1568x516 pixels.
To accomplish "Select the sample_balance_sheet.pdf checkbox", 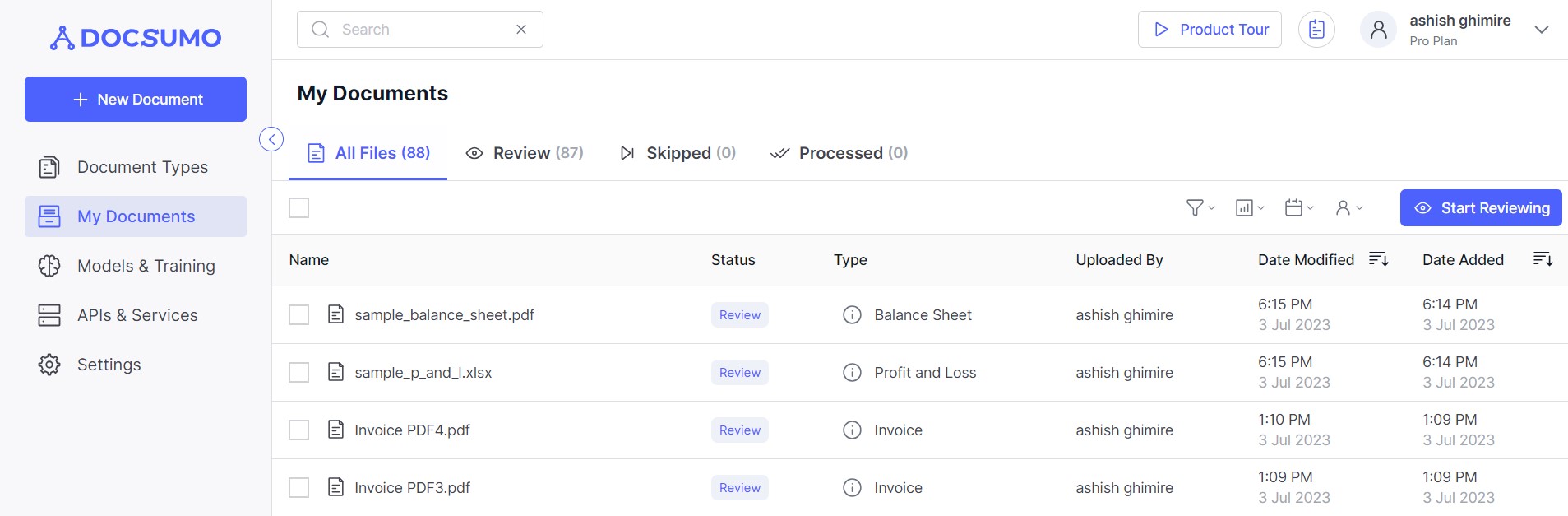I will pos(299,315).
